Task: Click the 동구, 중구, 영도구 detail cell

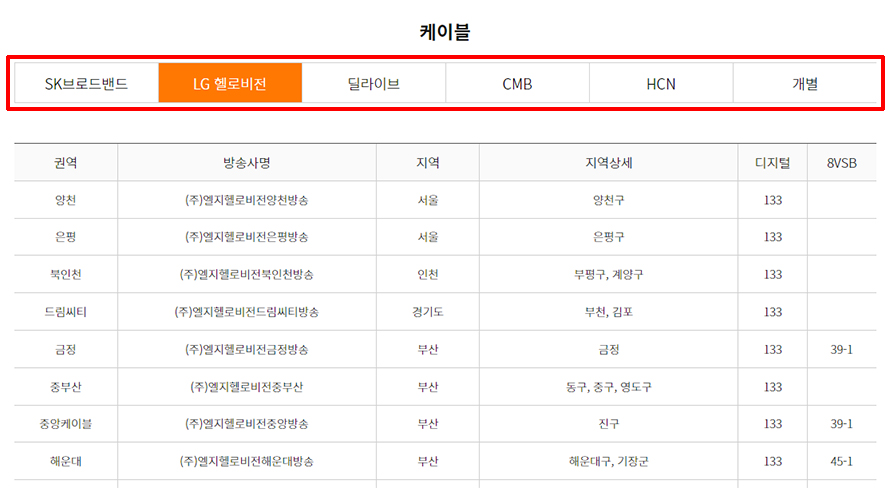Action: point(608,386)
